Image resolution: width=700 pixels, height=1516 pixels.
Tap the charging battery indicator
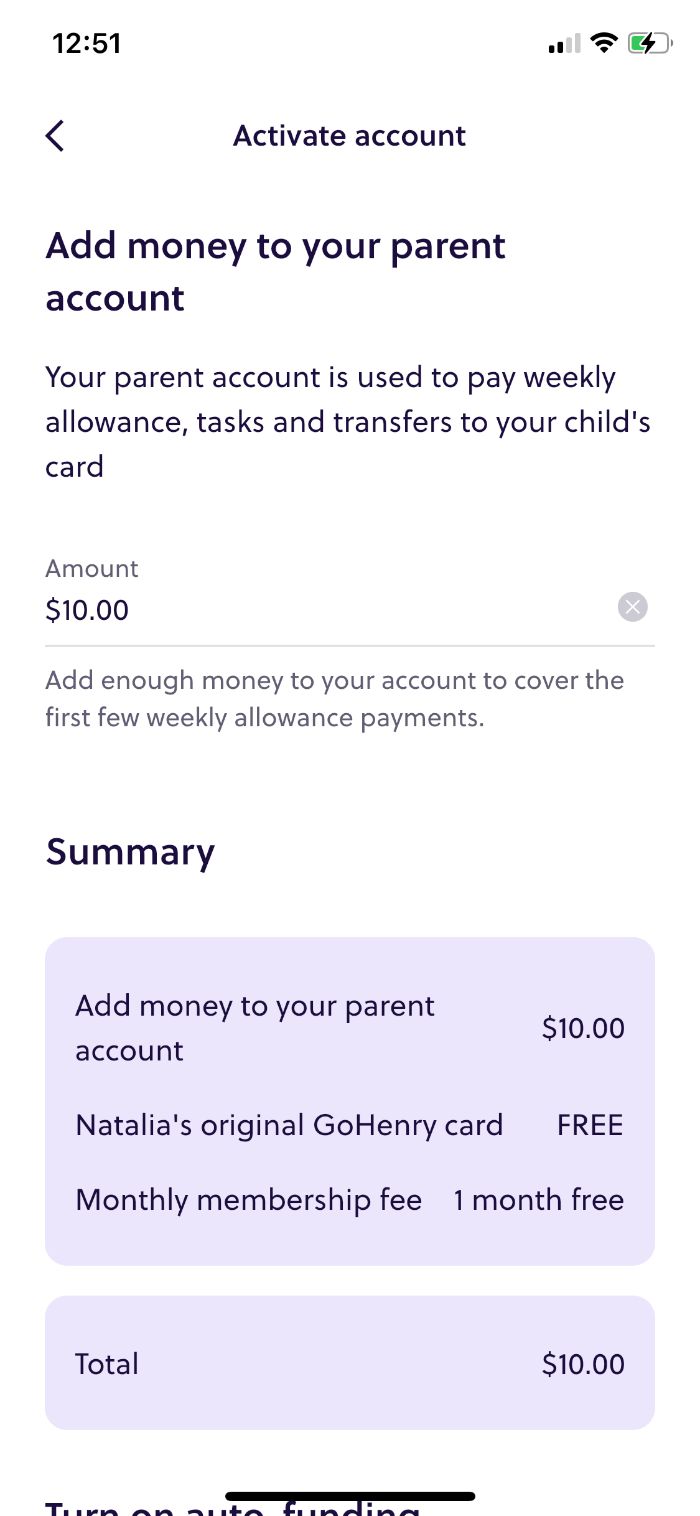click(x=647, y=43)
